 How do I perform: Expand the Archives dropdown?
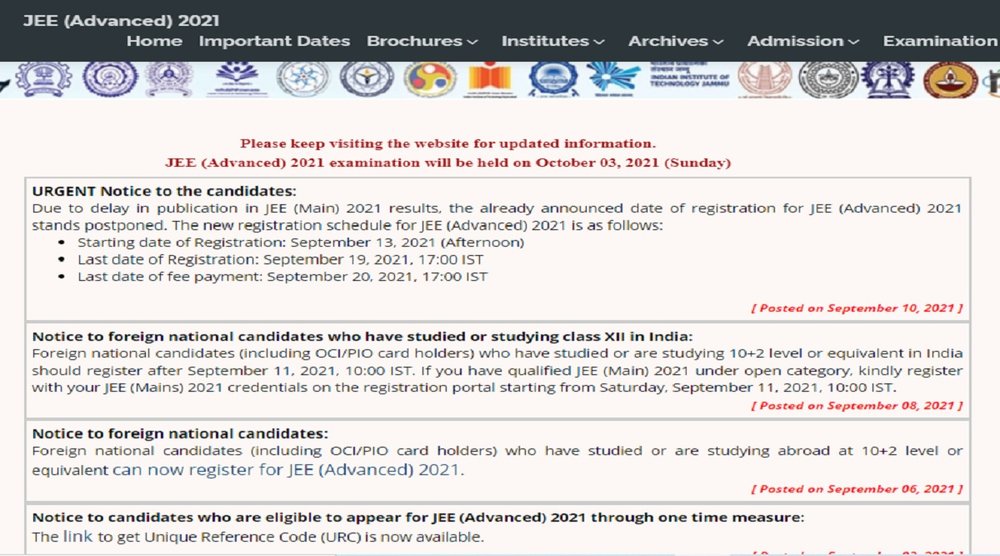(x=675, y=41)
